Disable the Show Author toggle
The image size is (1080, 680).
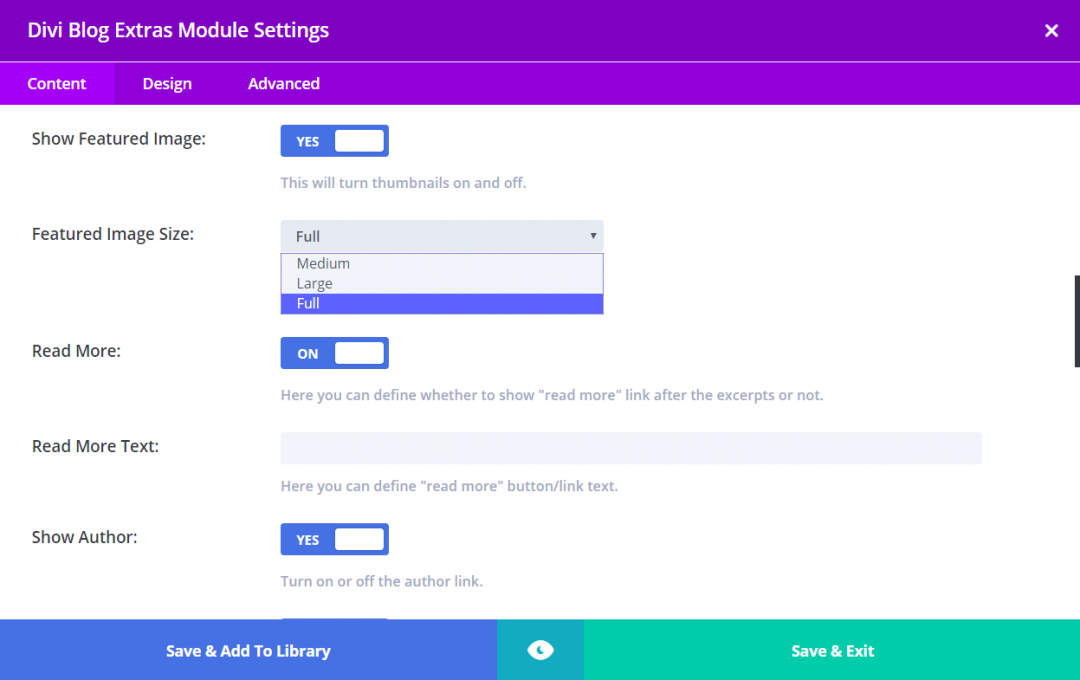point(335,539)
